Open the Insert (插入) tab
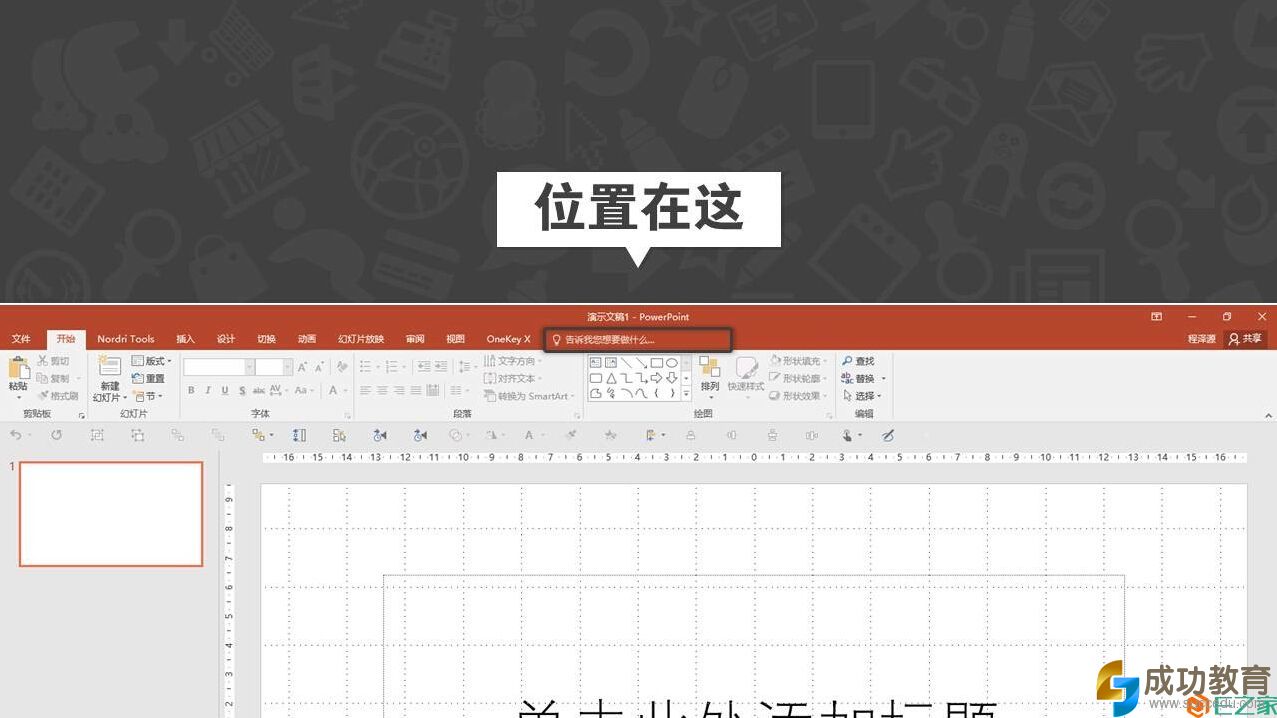1277x718 pixels. click(185, 339)
